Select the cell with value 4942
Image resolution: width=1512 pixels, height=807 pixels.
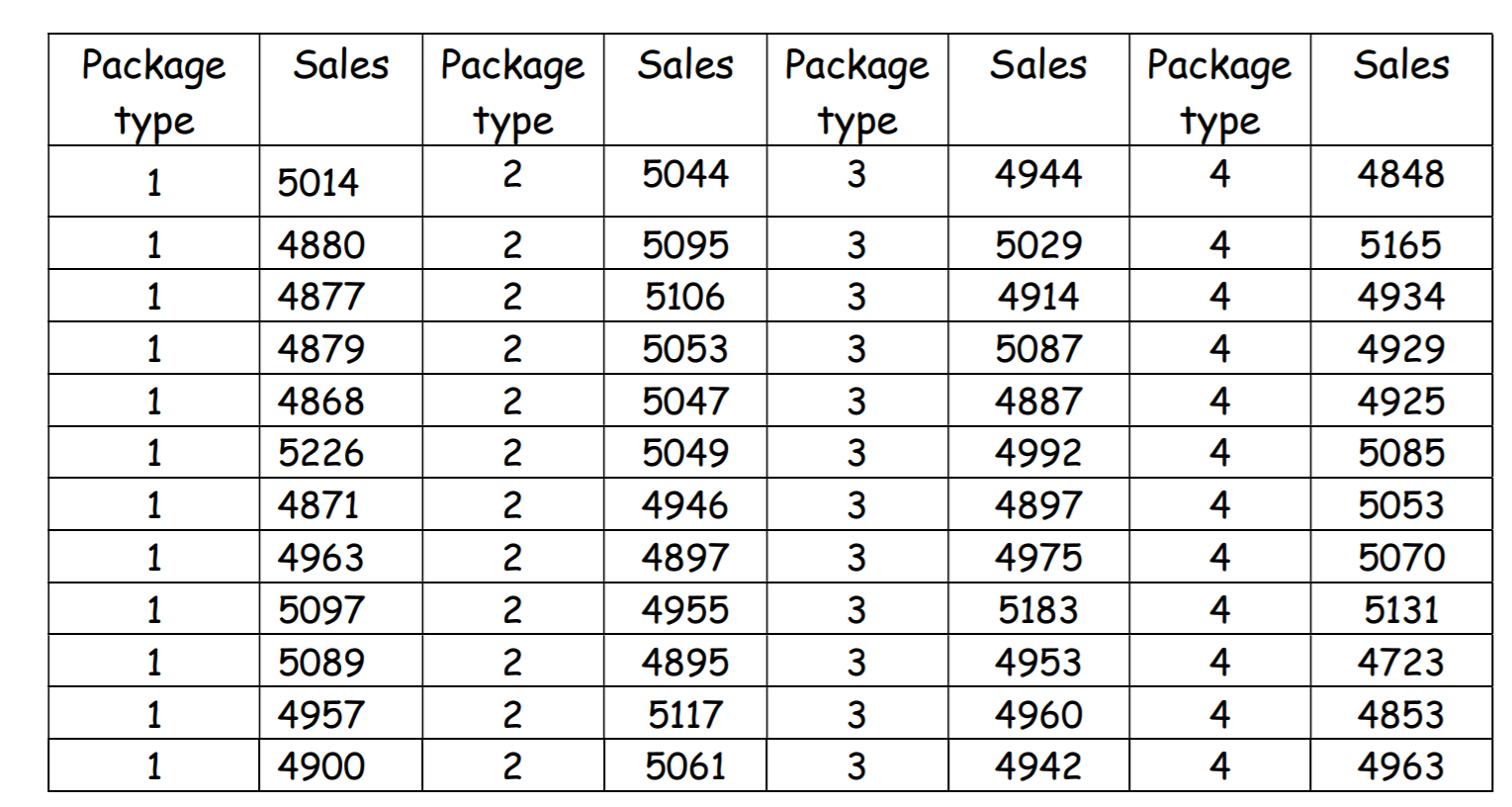1037,766
